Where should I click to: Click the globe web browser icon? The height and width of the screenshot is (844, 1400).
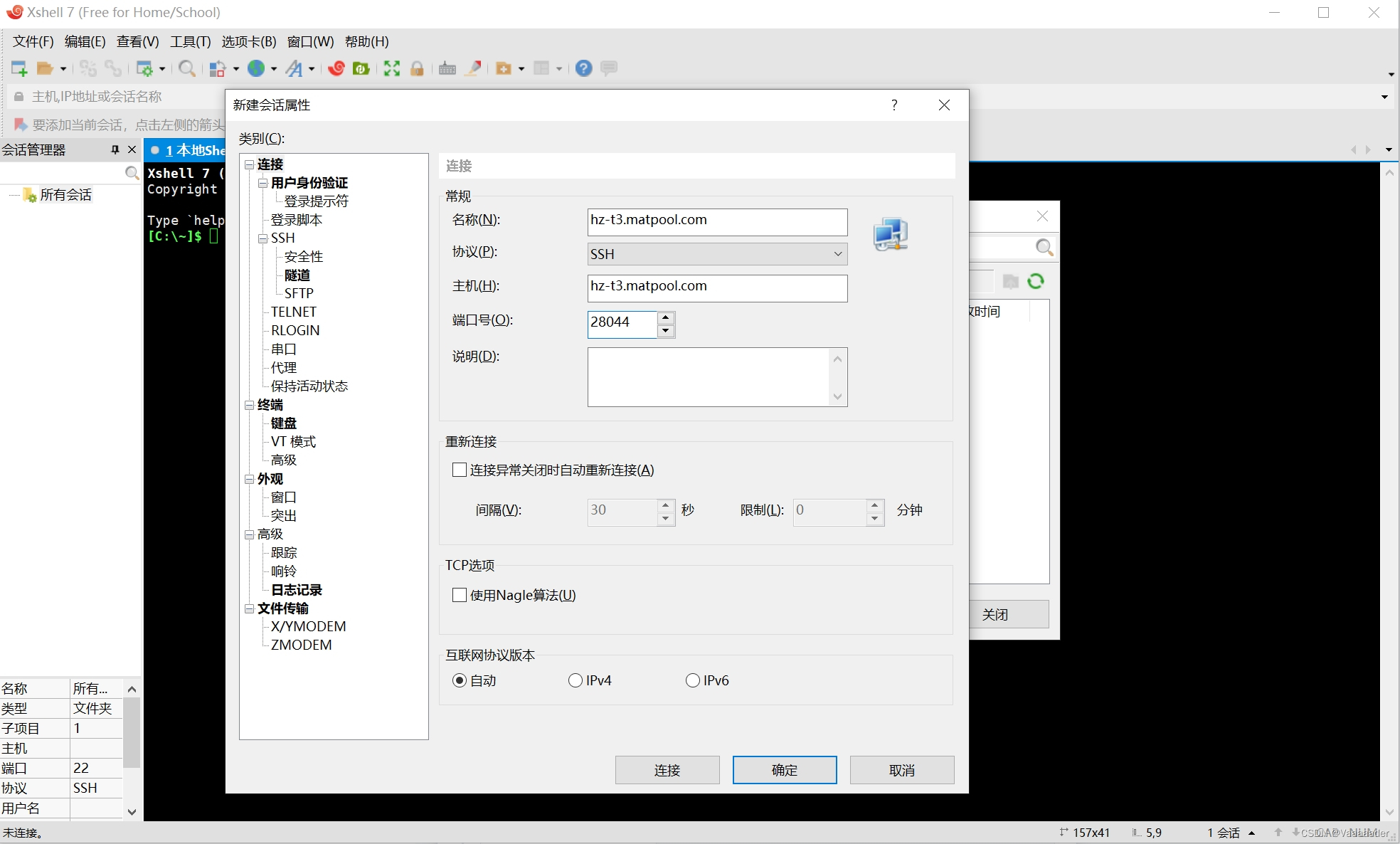click(256, 68)
